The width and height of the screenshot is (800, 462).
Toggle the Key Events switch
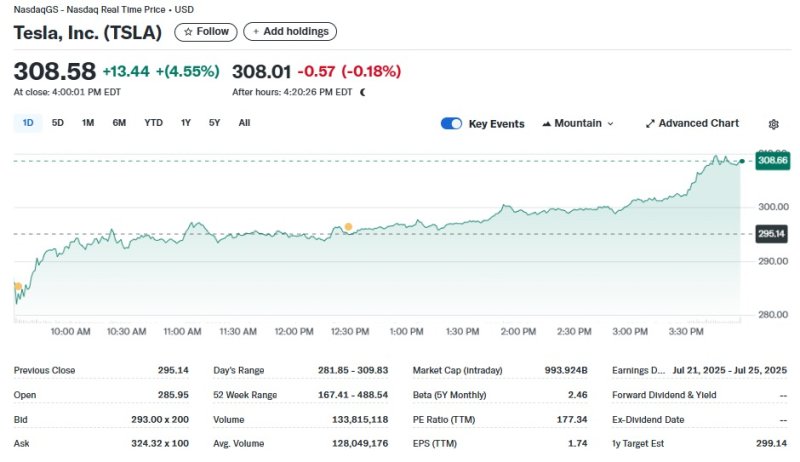click(x=452, y=123)
